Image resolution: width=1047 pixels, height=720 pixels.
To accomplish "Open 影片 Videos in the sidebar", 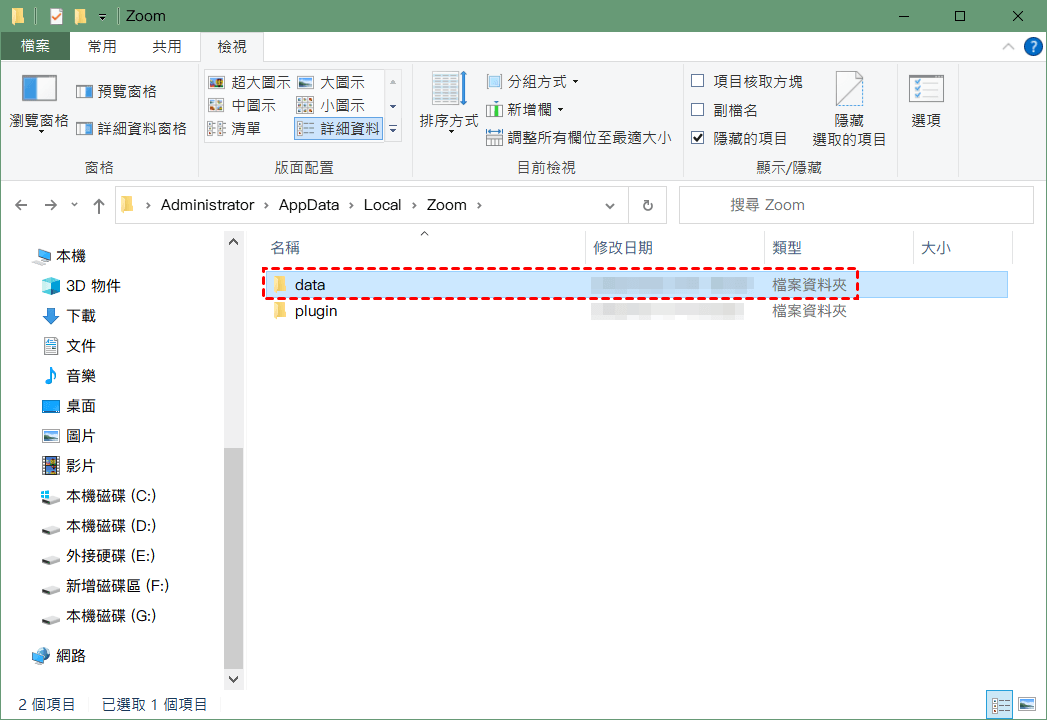I will click(69, 466).
